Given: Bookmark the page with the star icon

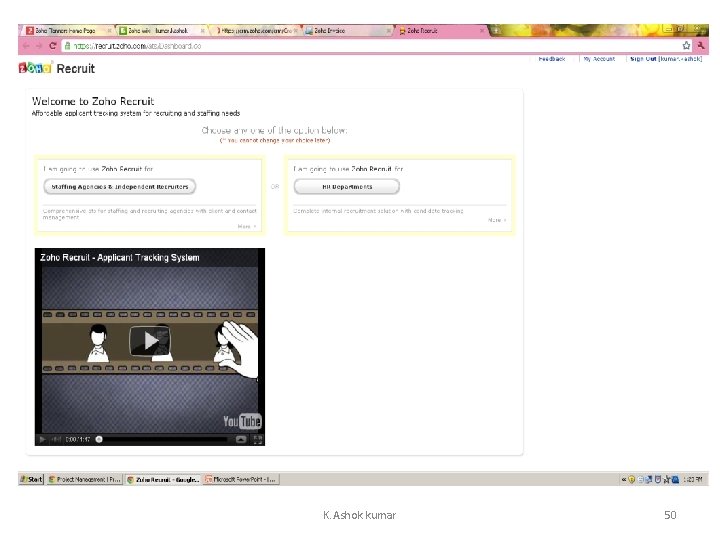Looking at the screenshot, I should point(686,45).
